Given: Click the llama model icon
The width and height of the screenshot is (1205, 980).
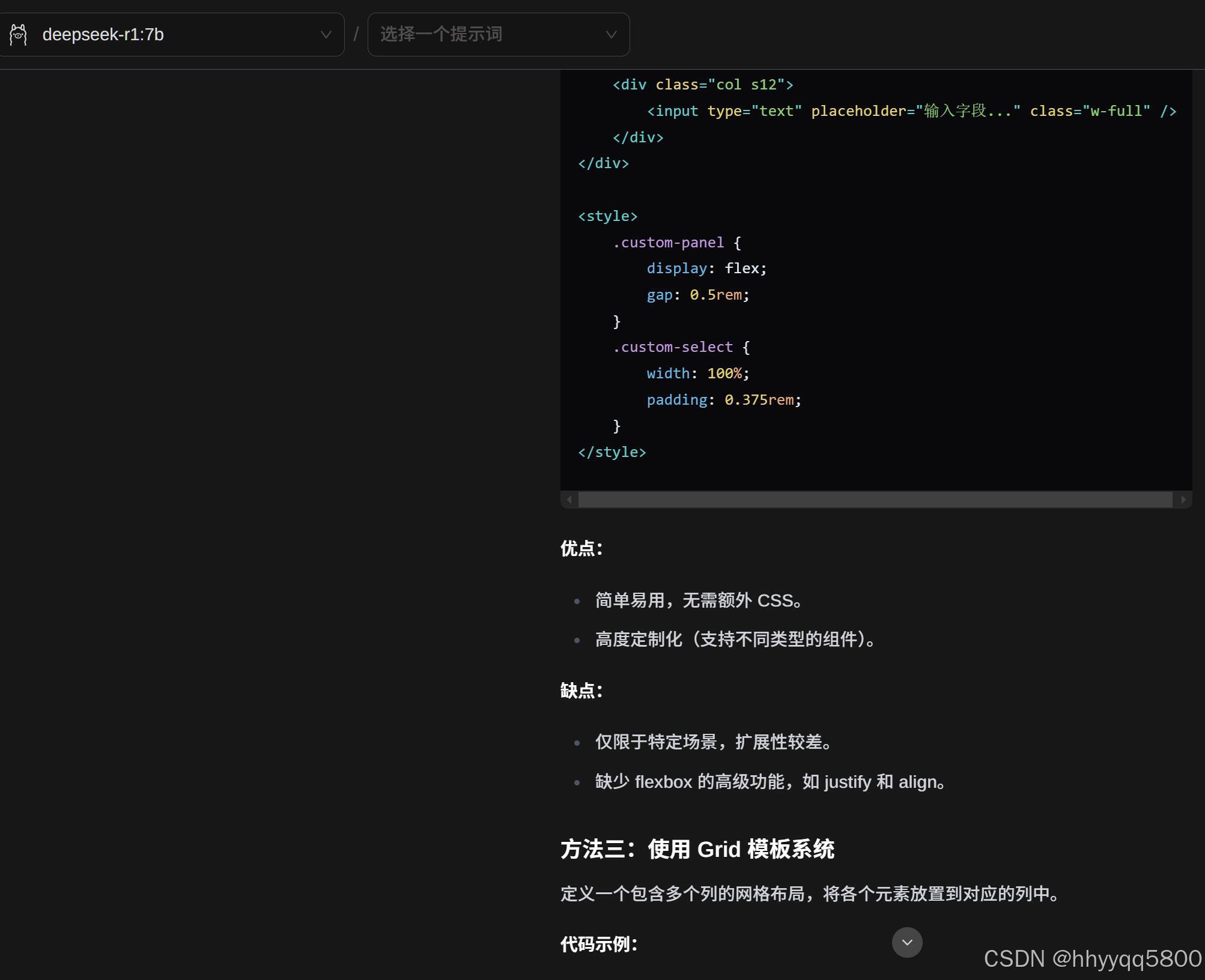Looking at the screenshot, I should (x=19, y=35).
